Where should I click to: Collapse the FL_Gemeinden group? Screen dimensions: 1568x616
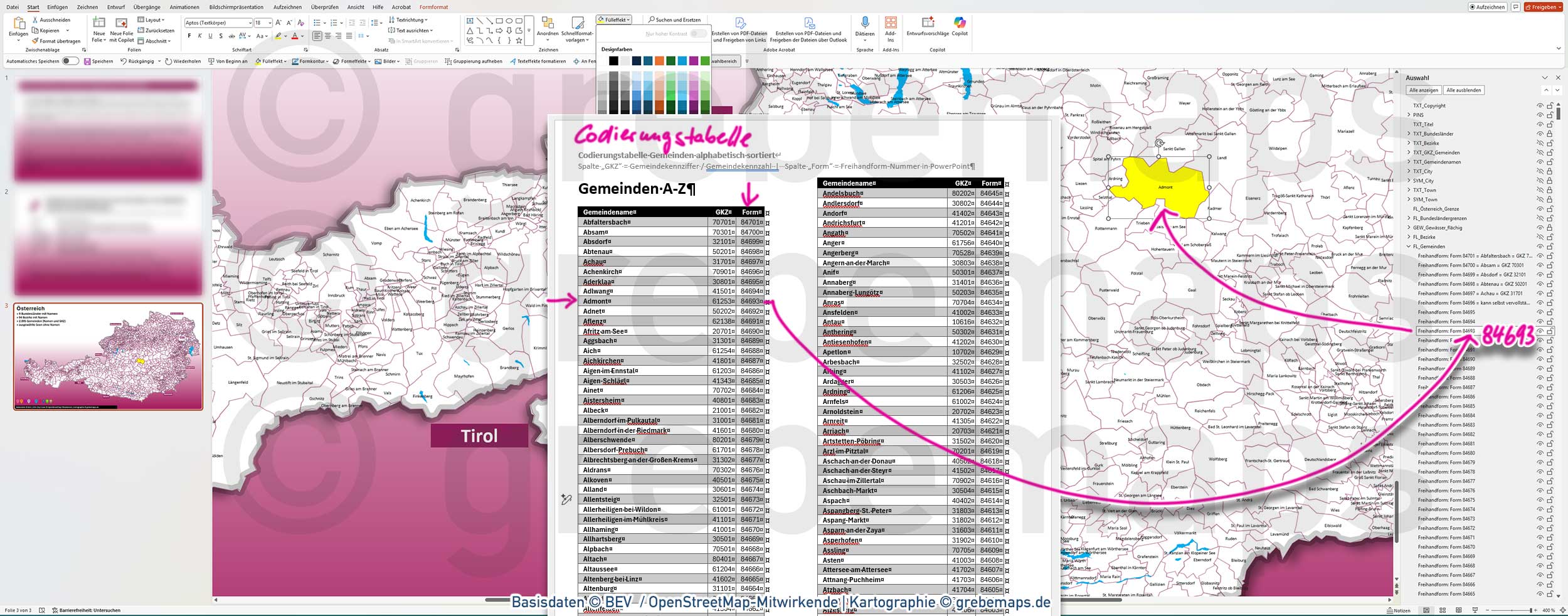click(x=1409, y=247)
